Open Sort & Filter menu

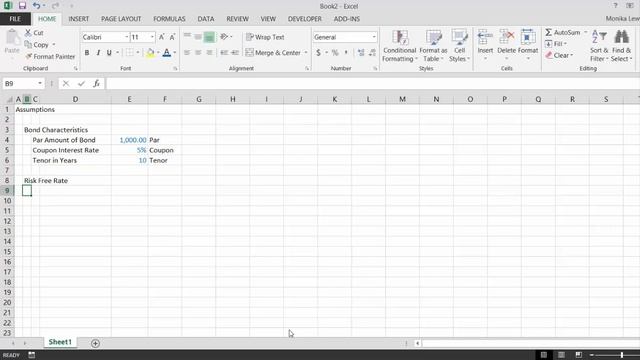599,46
